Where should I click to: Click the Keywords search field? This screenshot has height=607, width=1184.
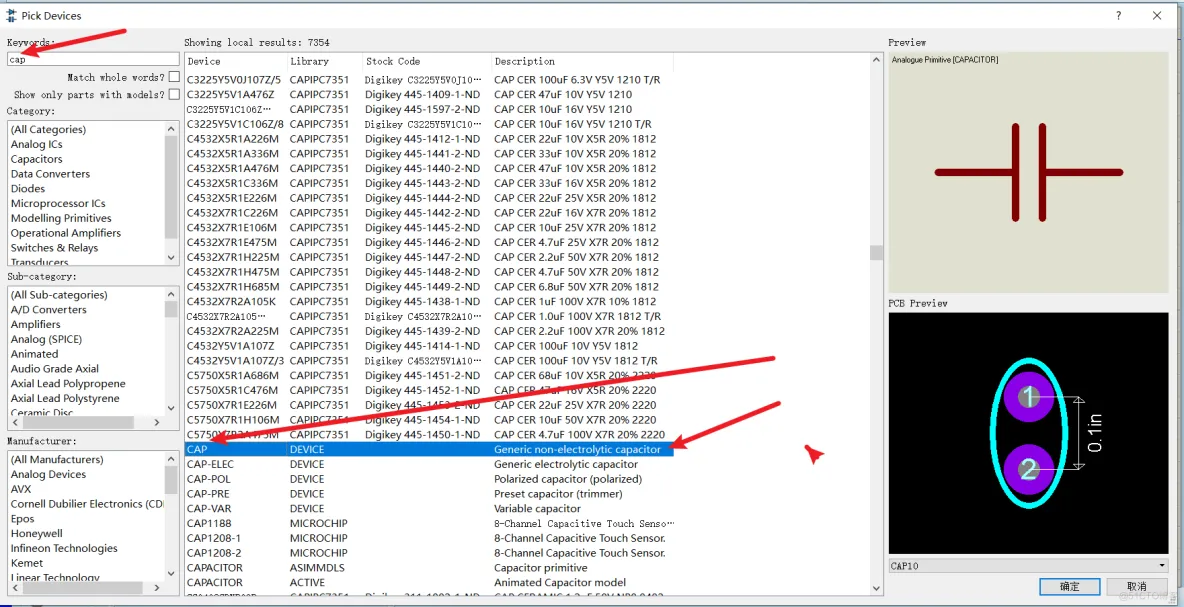93,59
